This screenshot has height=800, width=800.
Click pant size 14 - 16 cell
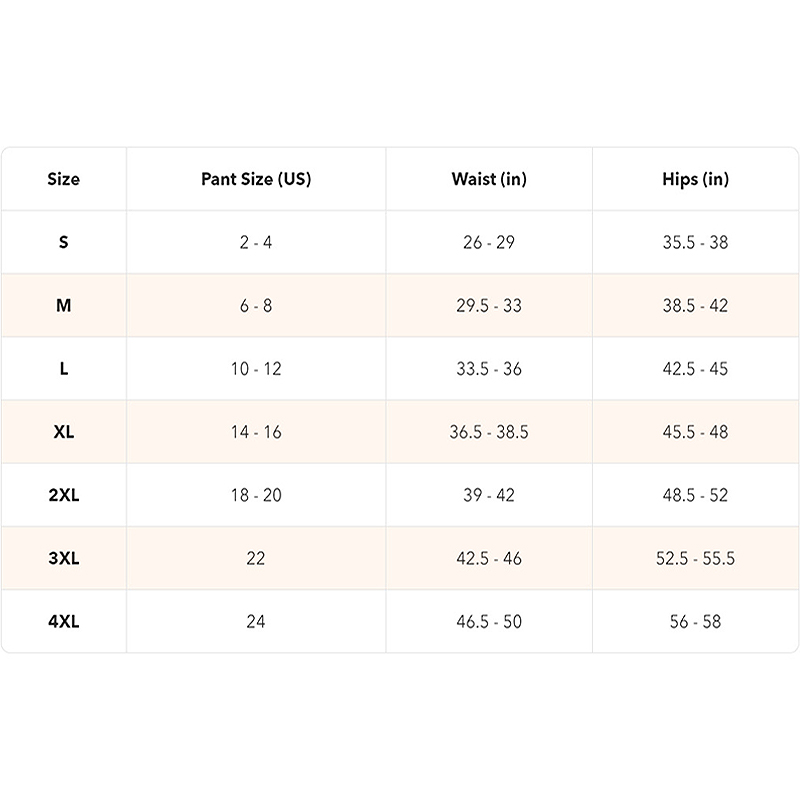coord(256,432)
